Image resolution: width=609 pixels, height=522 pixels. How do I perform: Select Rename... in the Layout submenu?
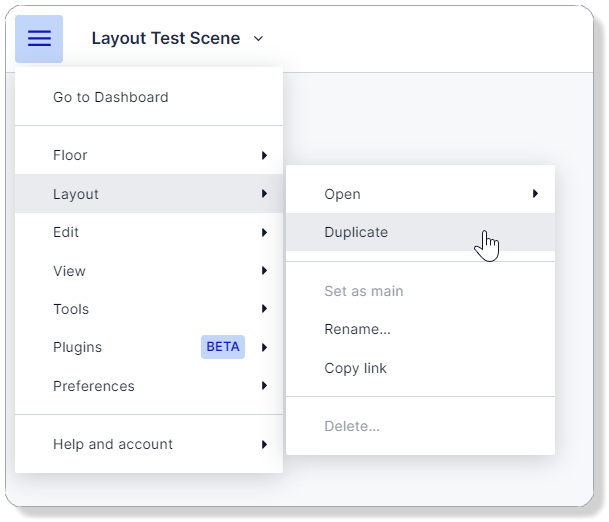point(357,329)
